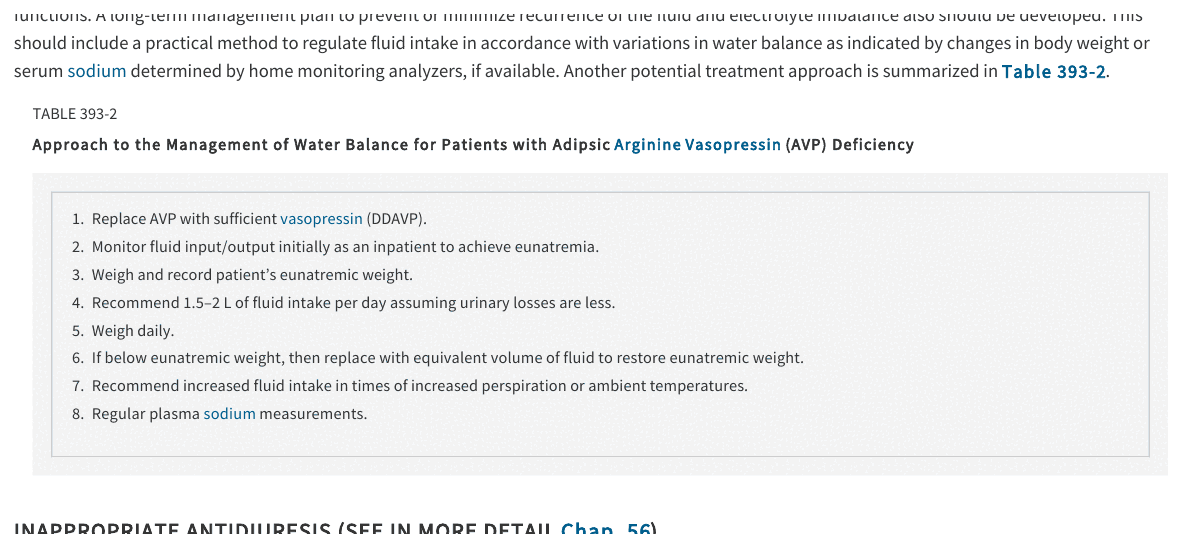1182x548 pixels.
Task: Click the empty area below step 8 in the table box
Action: tap(600, 439)
